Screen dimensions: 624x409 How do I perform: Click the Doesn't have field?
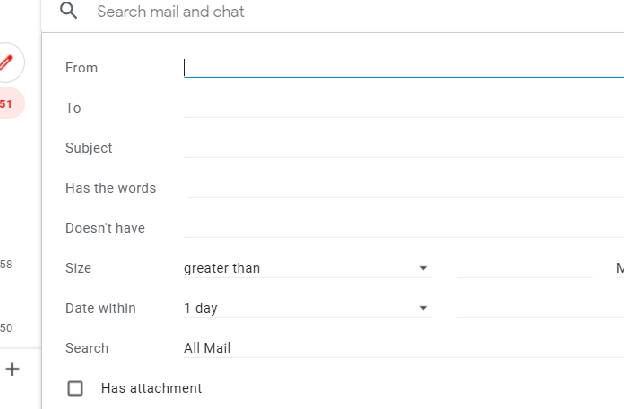400,227
